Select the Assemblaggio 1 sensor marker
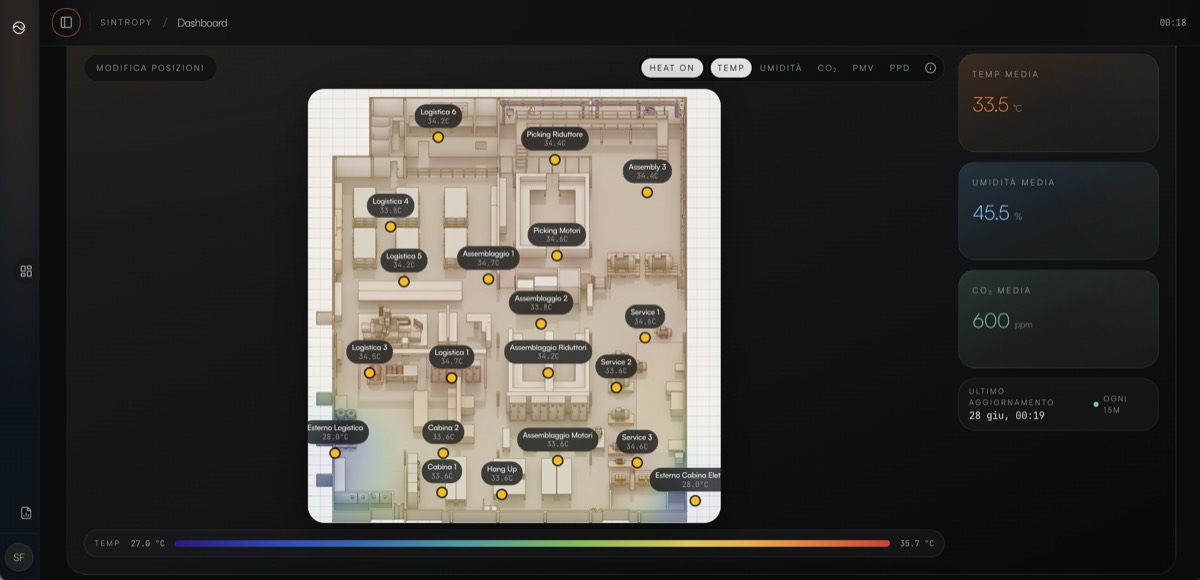1200x580 pixels. coord(488,279)
